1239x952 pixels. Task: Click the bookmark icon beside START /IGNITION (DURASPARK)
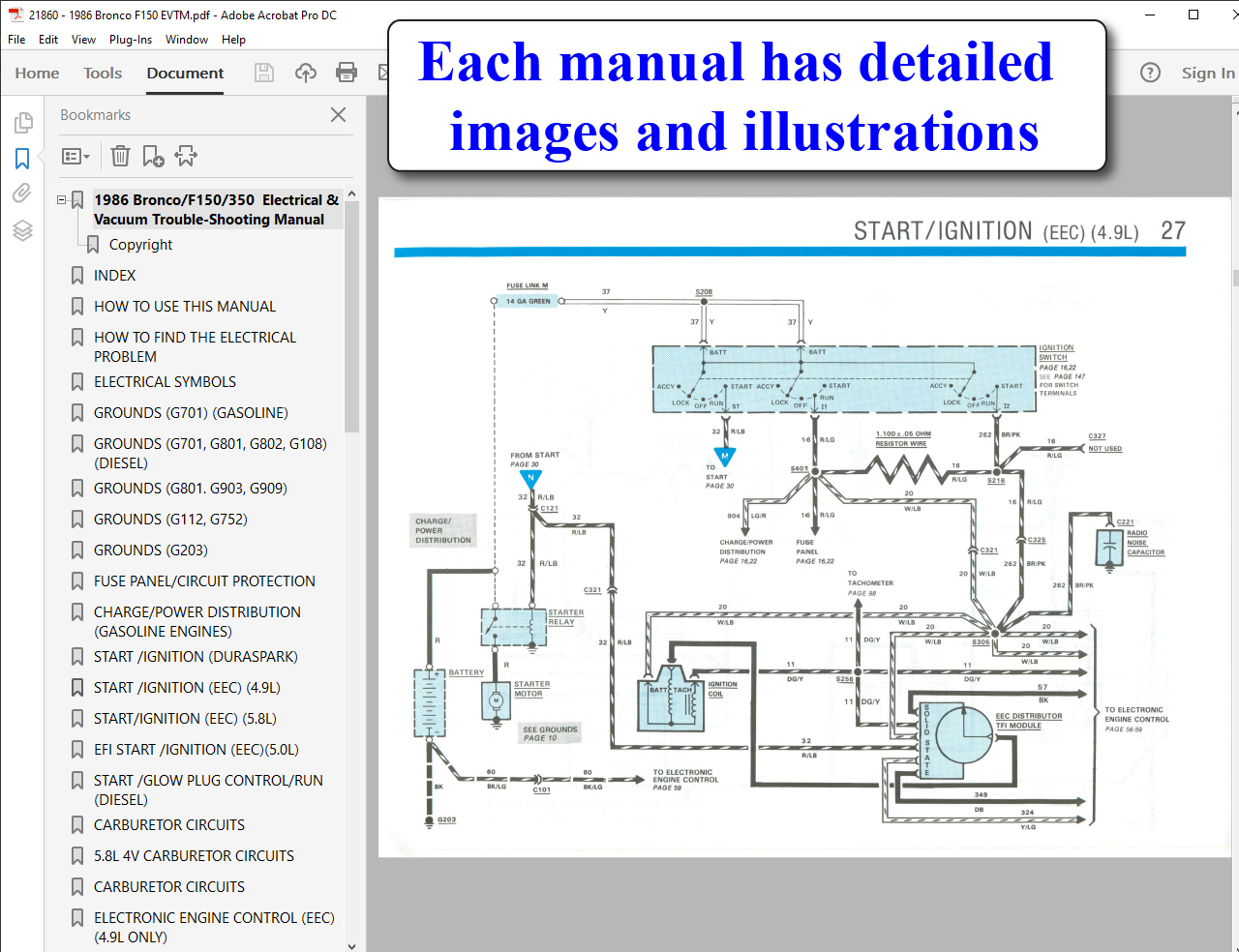77,657
